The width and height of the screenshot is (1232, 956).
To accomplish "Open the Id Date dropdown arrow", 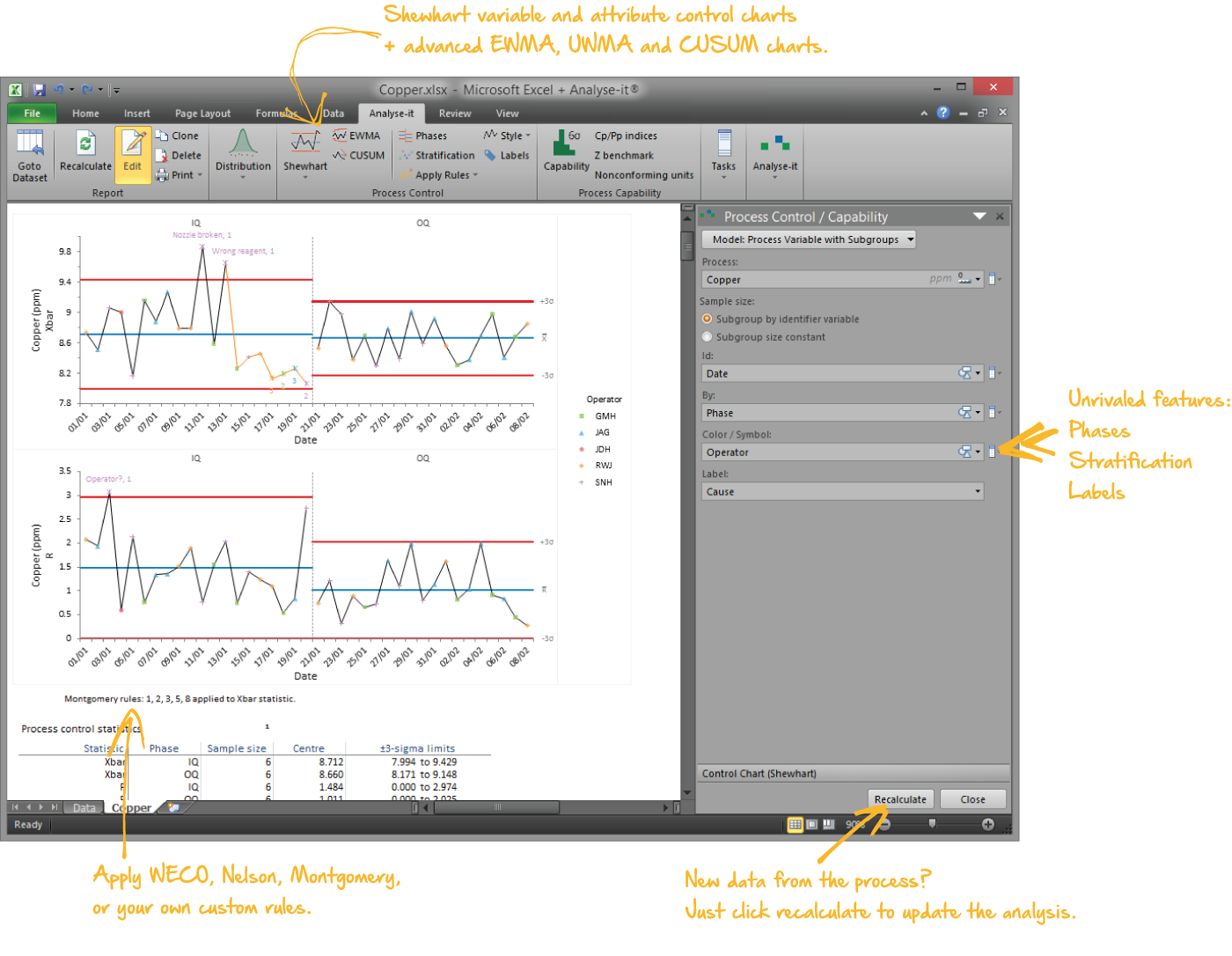I will tap(978, 373).
